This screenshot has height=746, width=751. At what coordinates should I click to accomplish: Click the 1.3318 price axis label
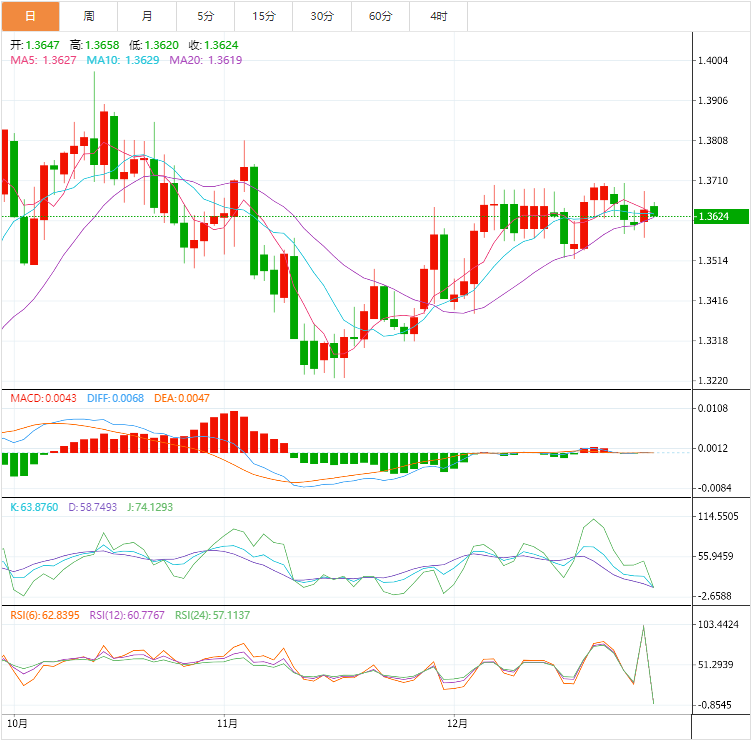coord(713,340)
